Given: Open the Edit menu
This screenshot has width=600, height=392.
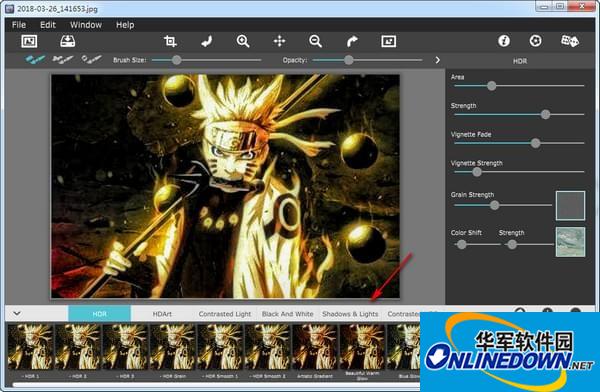Looking at the screenshot, I should [x=48, y=25].
